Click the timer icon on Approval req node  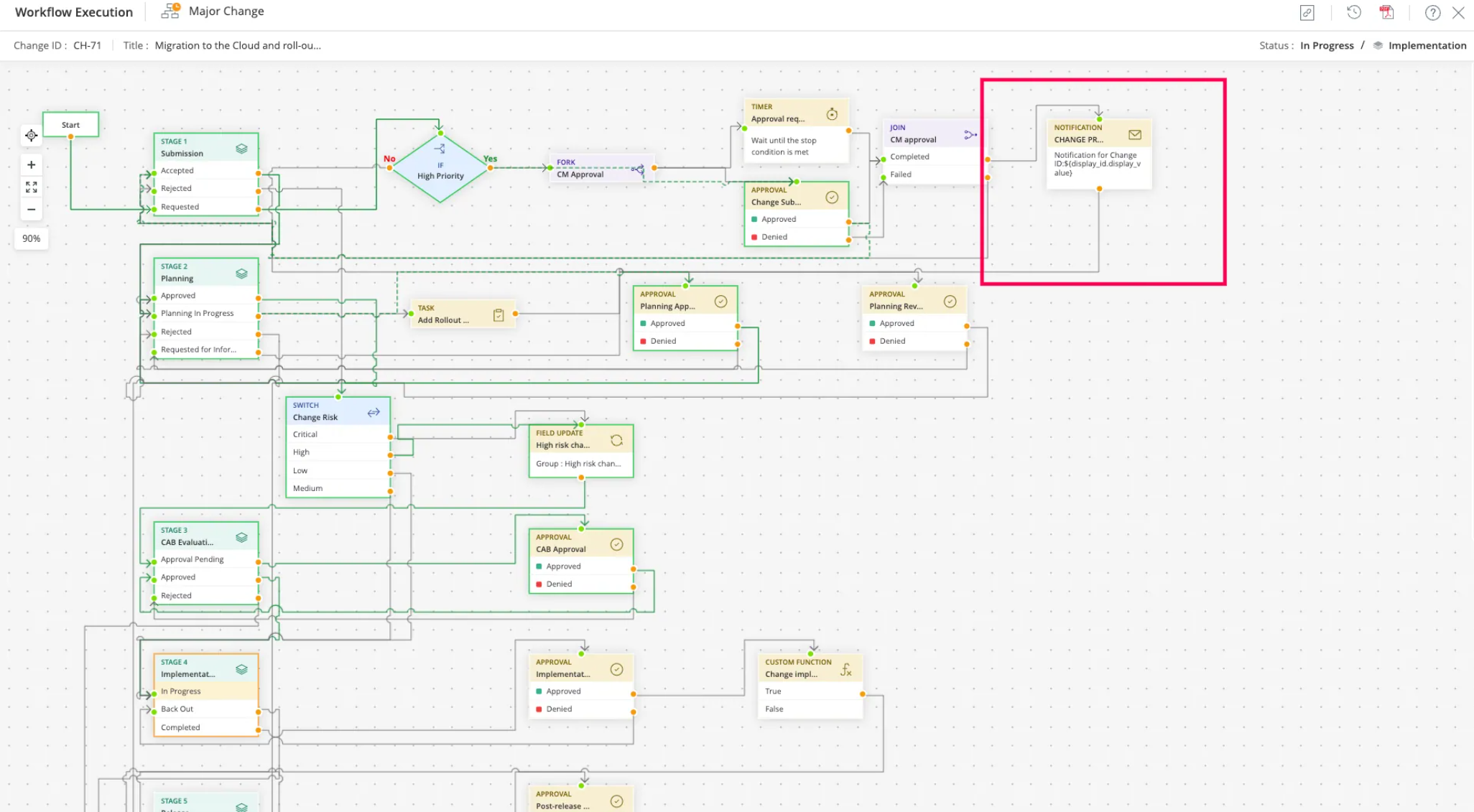point(832,113)
